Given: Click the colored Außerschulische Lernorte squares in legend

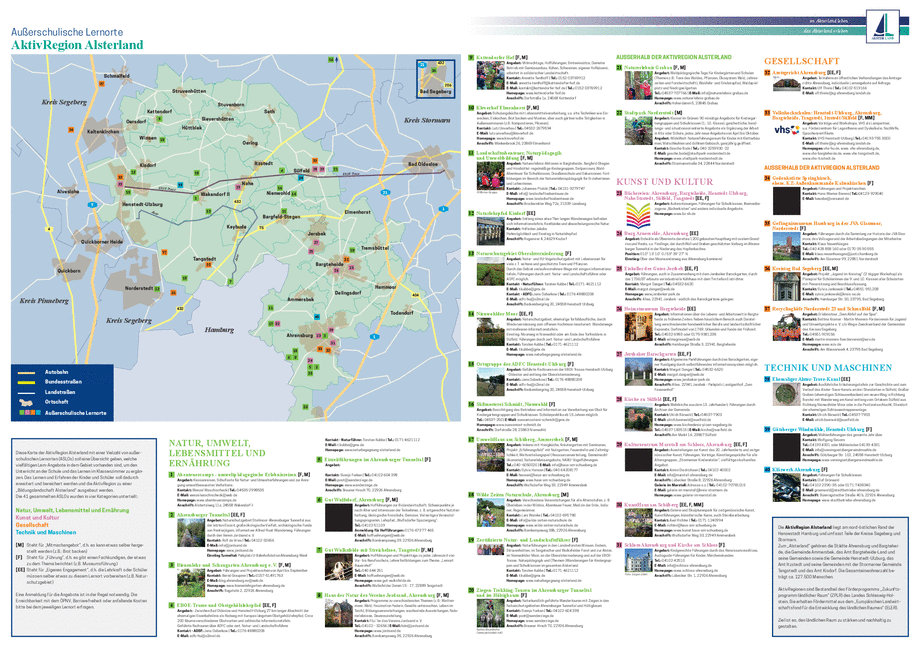Looking at the screenshot, I should [29, 413].
